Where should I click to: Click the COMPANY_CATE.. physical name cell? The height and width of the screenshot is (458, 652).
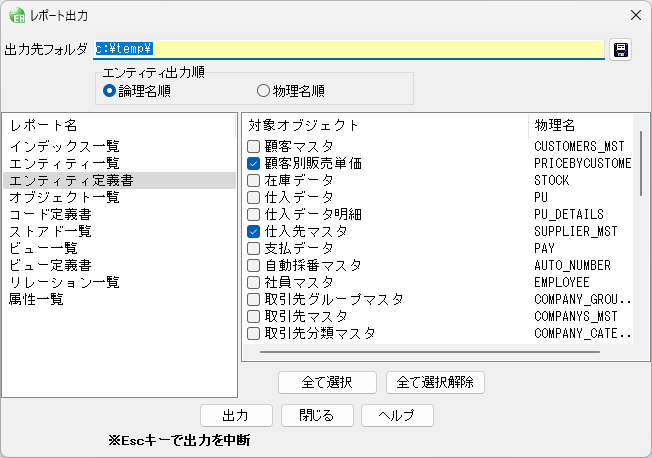pos(583,334)
